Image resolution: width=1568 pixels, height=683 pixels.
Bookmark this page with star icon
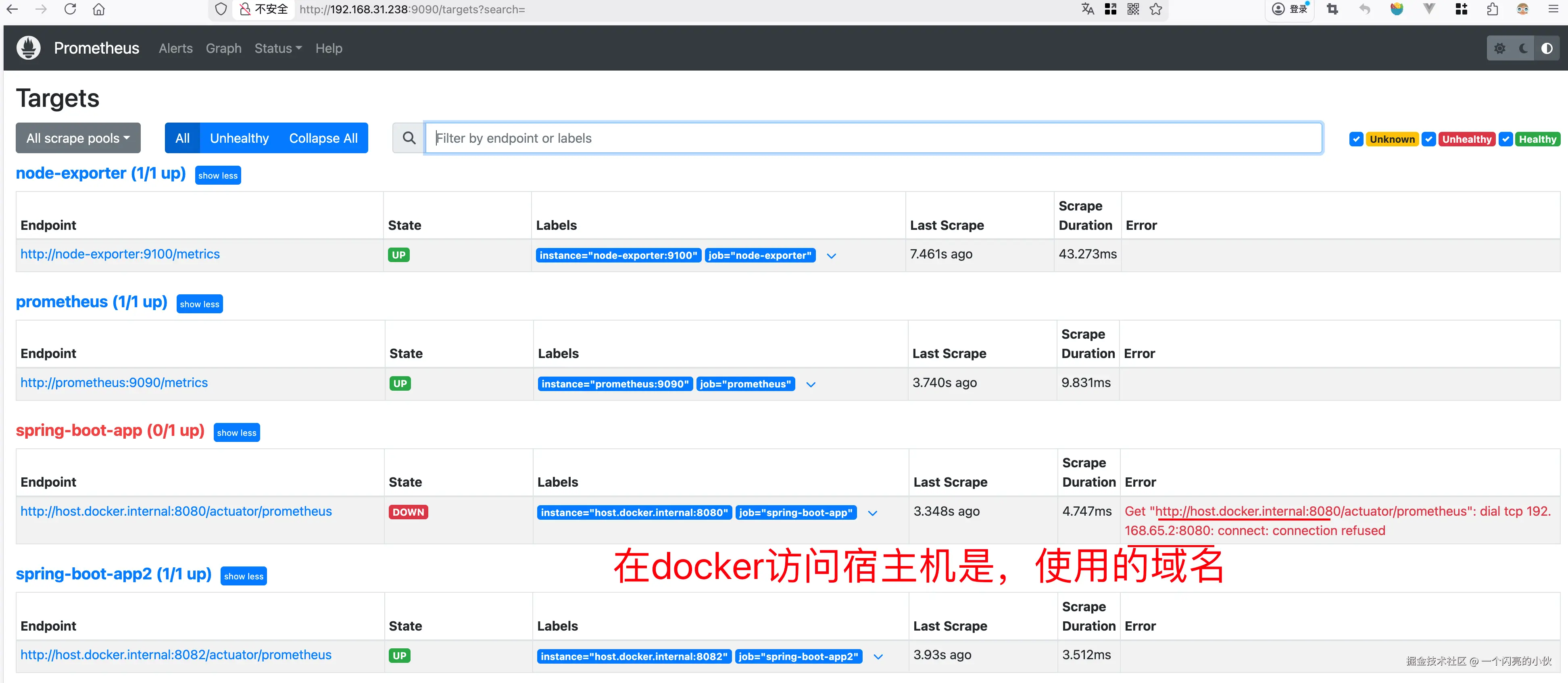point(1156,9)
